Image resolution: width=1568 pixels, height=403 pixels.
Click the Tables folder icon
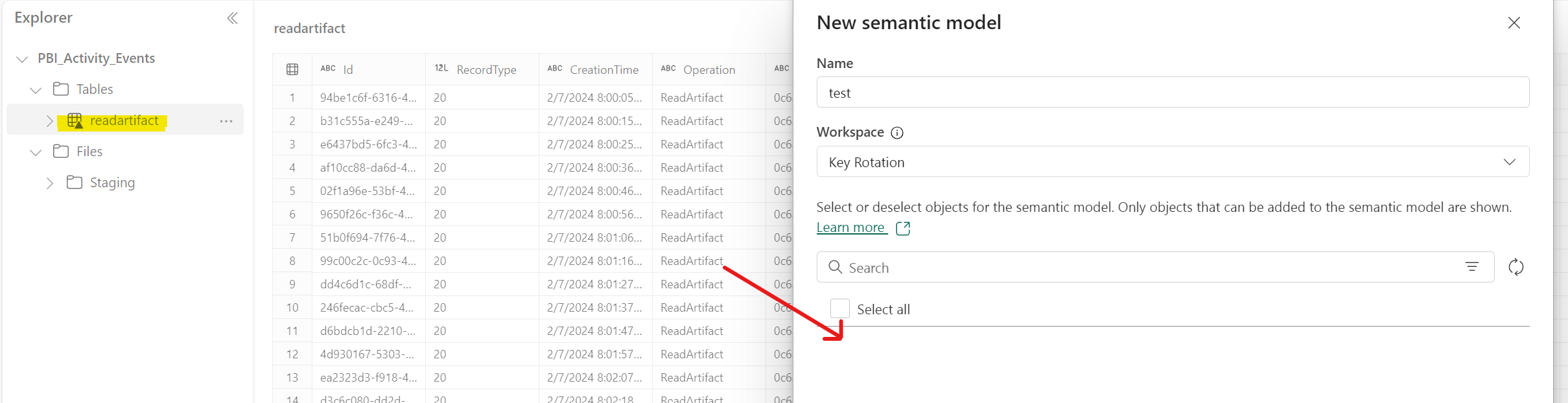[61, 89]
